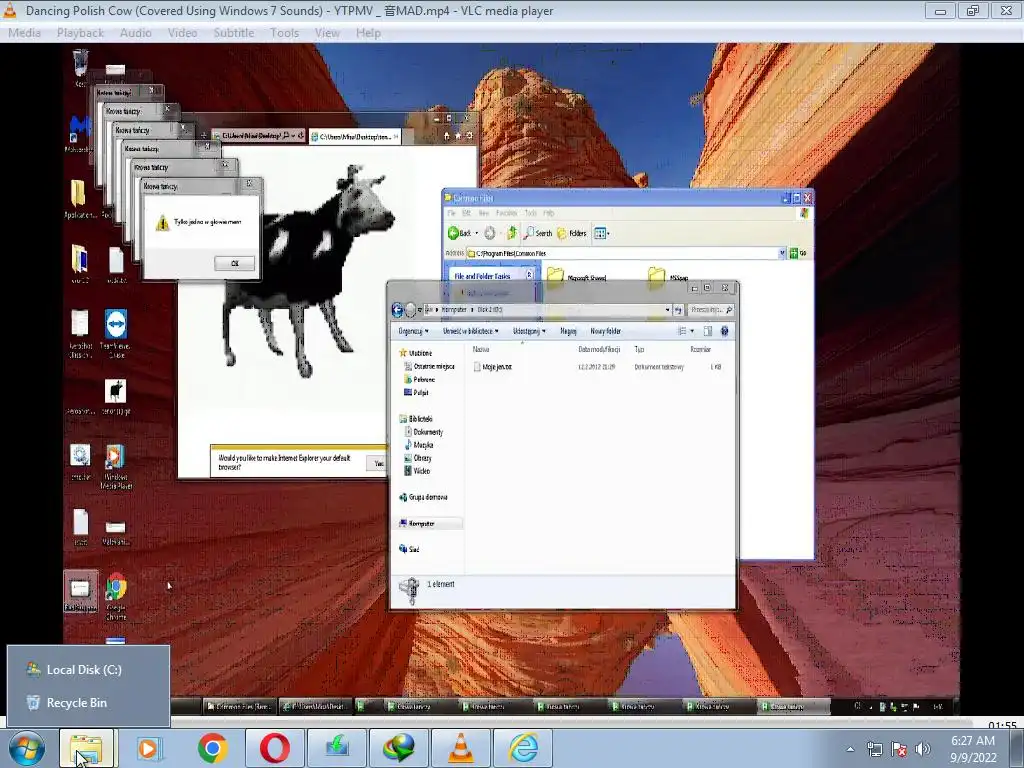Click the Up folder icon in the XP window
The height and width of the screenshot is (768, 1024).
[511, 233]
